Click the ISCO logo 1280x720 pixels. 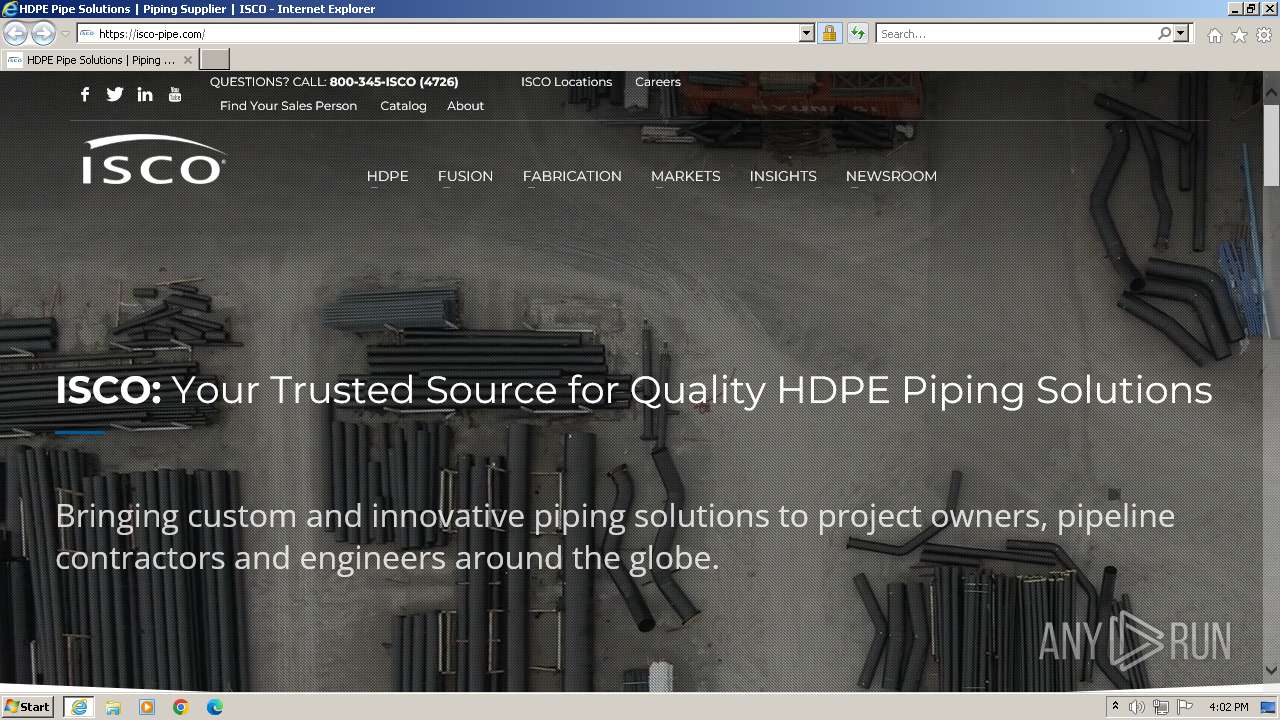pos(154,160)
